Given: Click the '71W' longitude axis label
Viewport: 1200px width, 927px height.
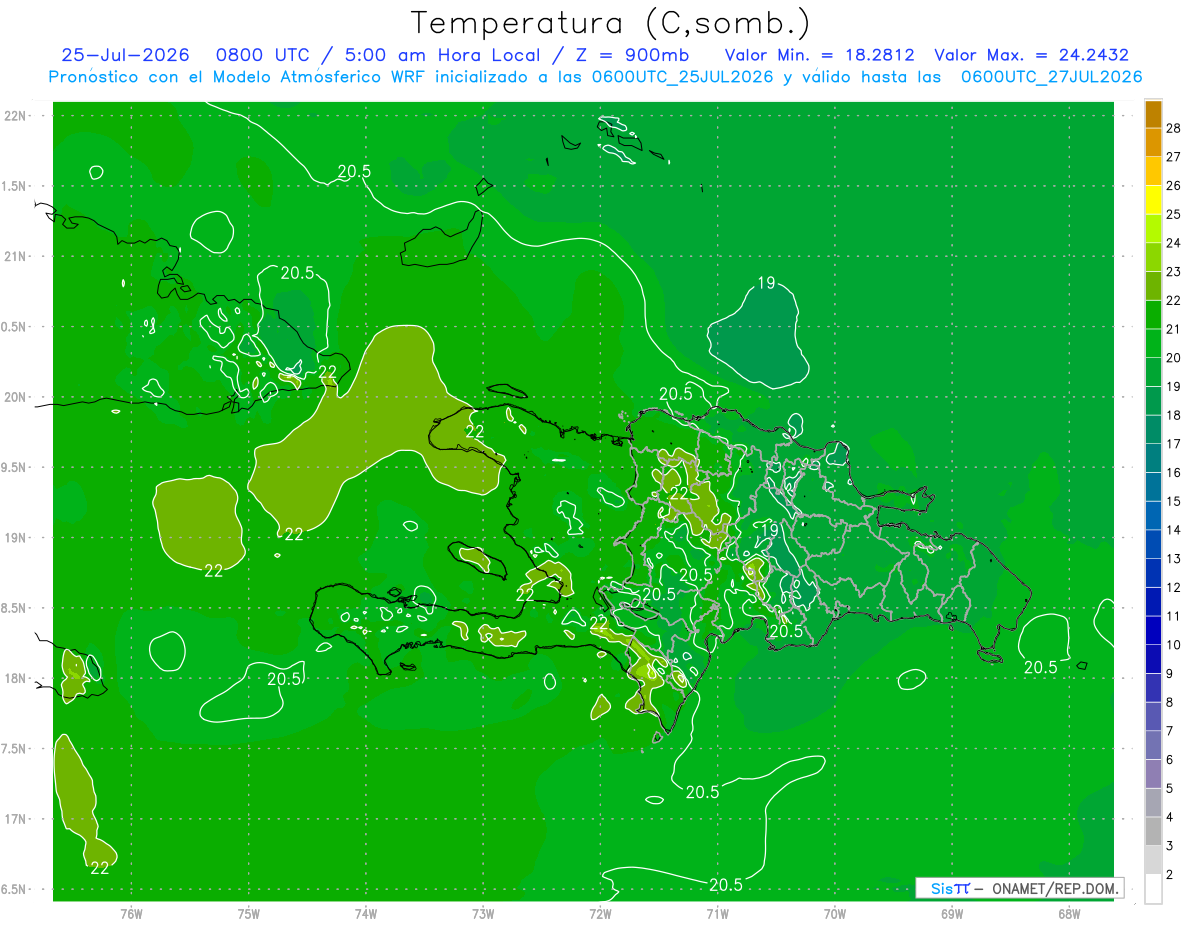Looking at the screenshot, I should [717, 913].
